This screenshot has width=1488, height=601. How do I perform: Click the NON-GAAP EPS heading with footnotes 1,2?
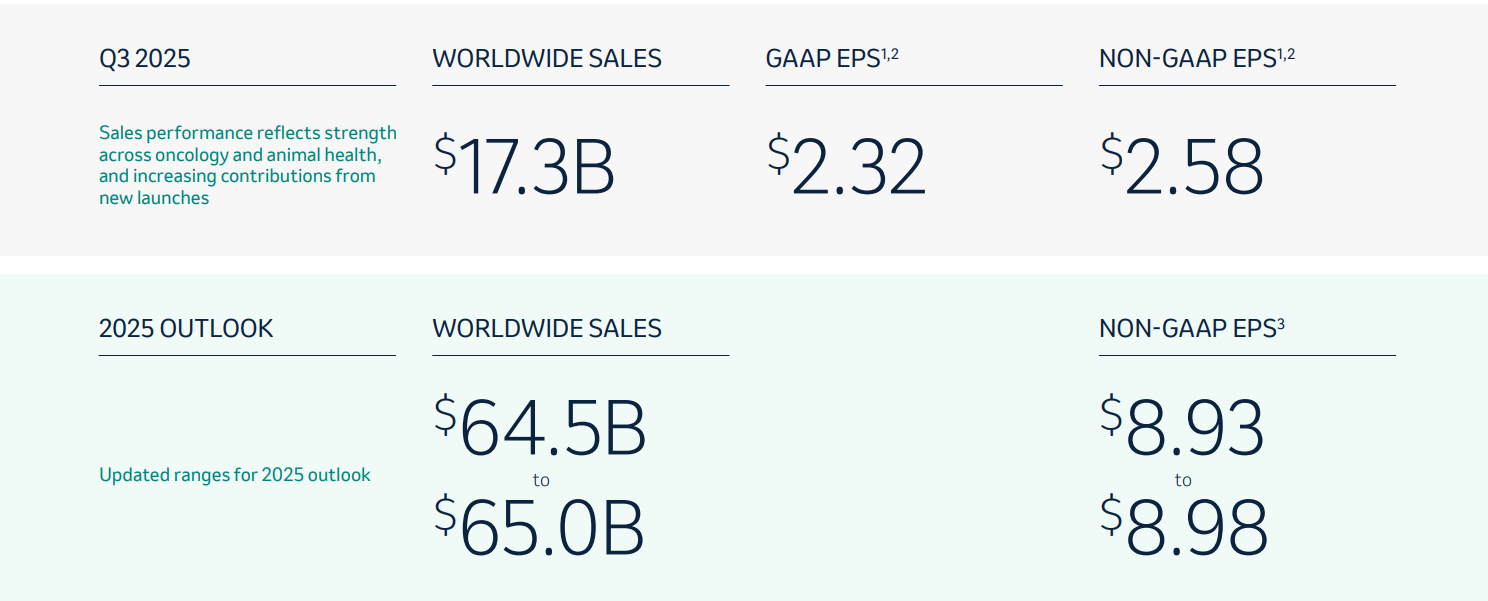pyautogui.click(x=1187, y=59)
